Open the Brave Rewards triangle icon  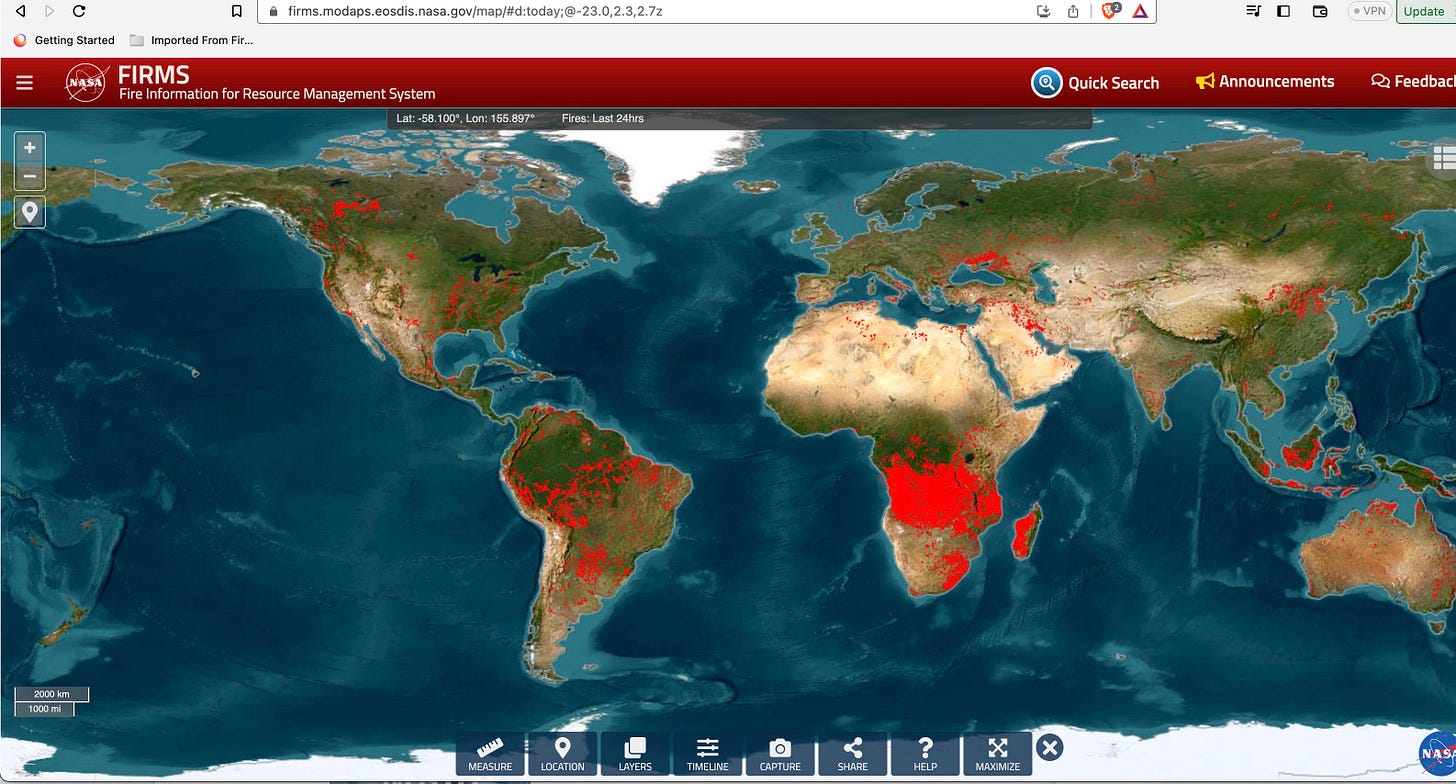1140,11
